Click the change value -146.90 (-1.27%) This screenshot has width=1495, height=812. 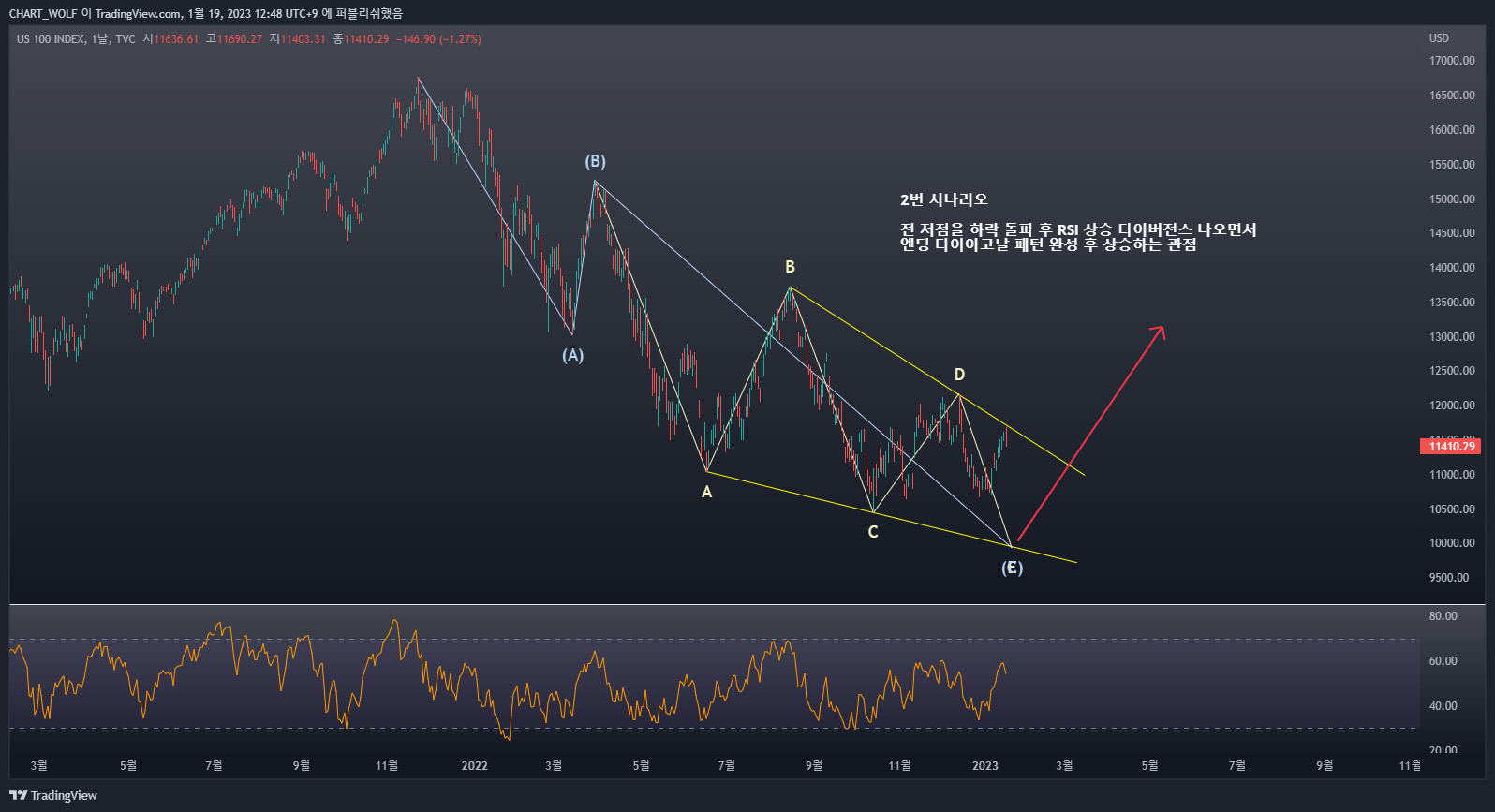click(x=438, y=39)
